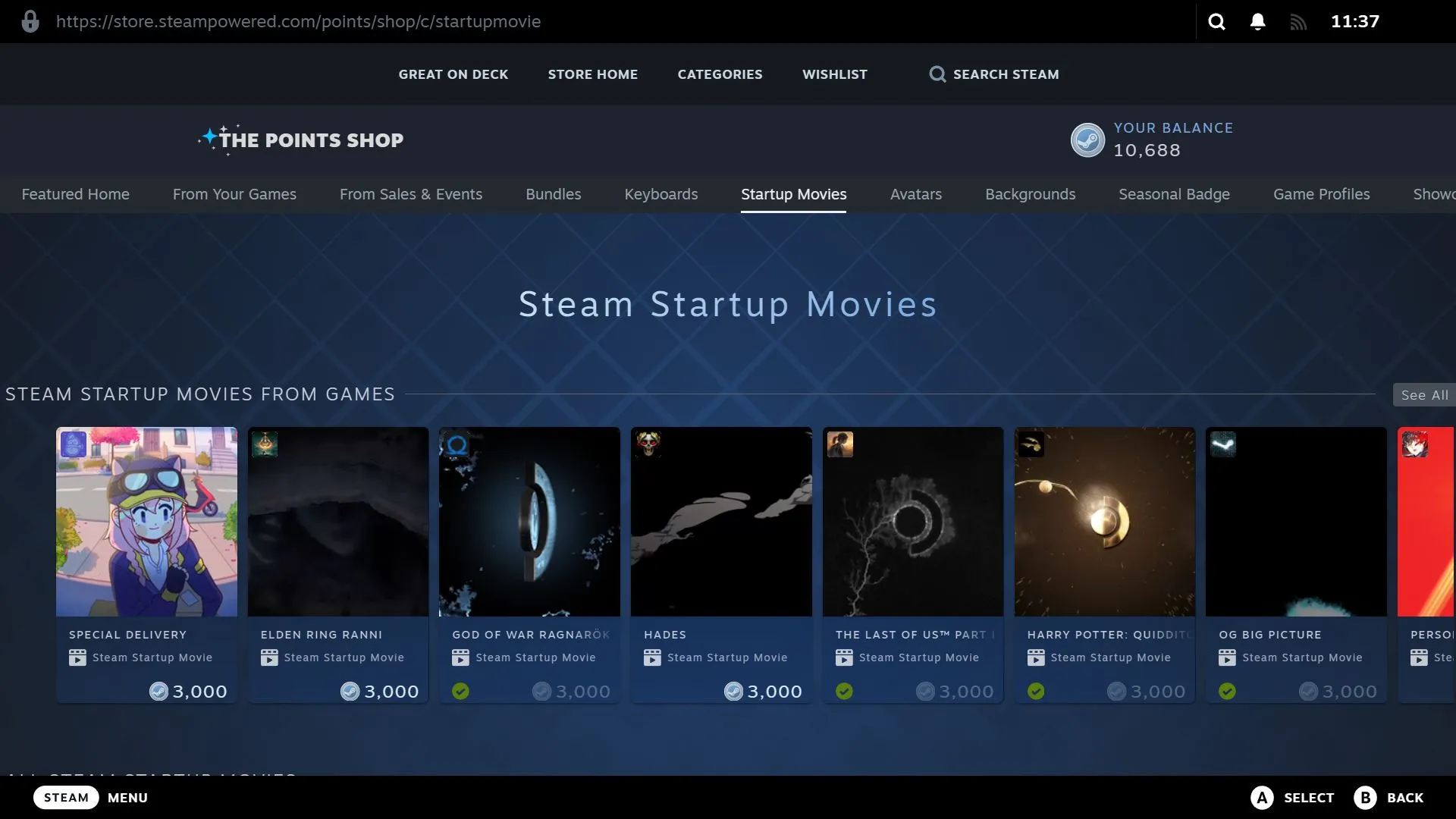Open notifications with the bell icon

(x=1257, y=21)
